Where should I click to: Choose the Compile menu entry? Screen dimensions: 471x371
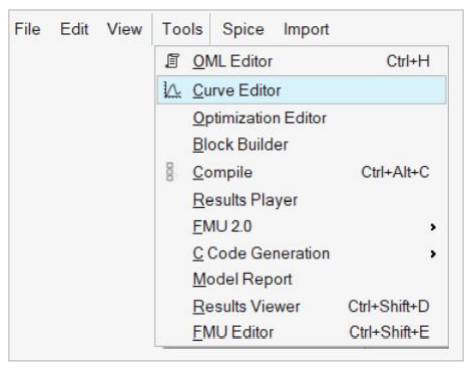(x=302, y=172)
